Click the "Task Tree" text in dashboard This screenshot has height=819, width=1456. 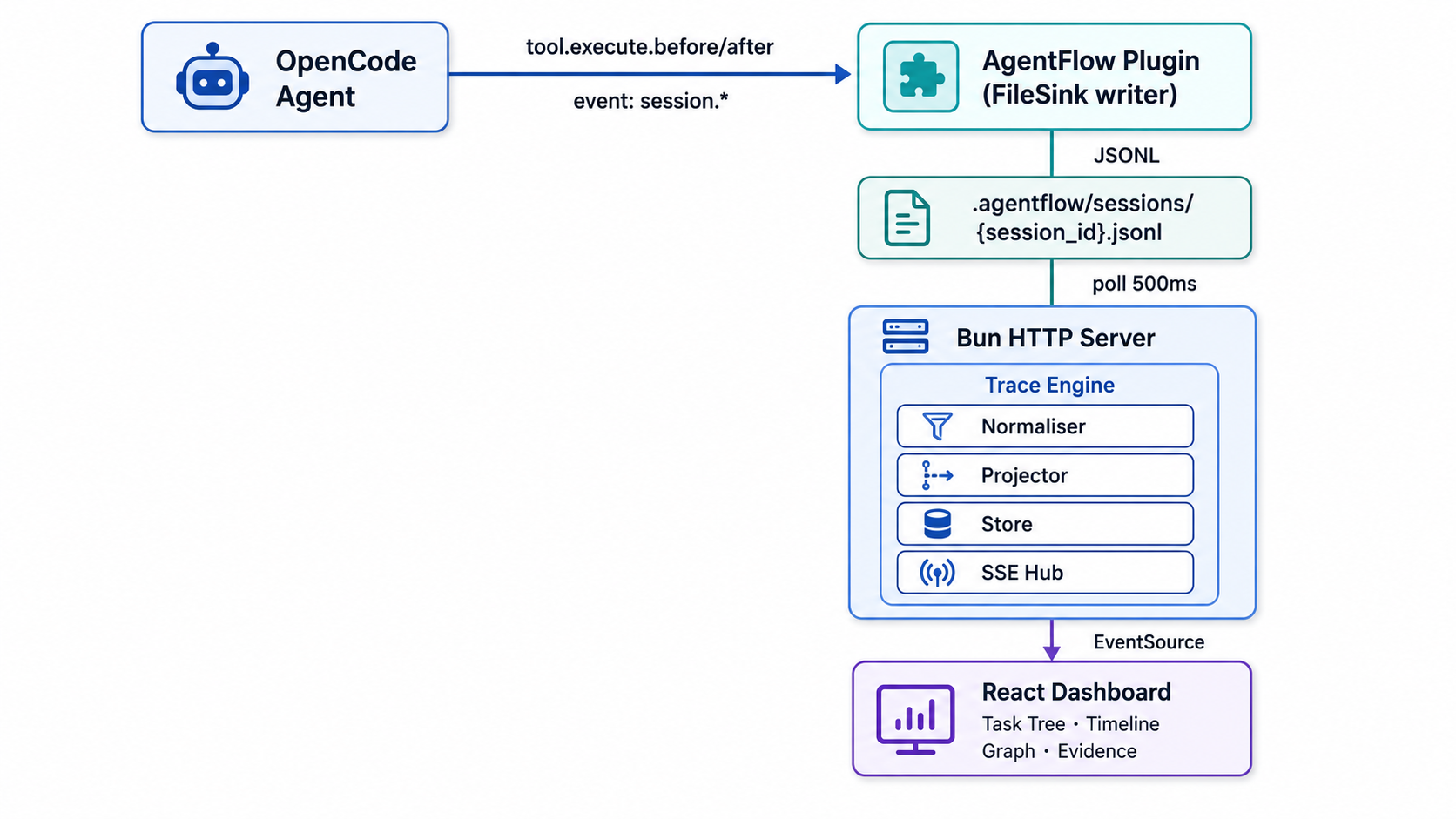click(1023, 724)
